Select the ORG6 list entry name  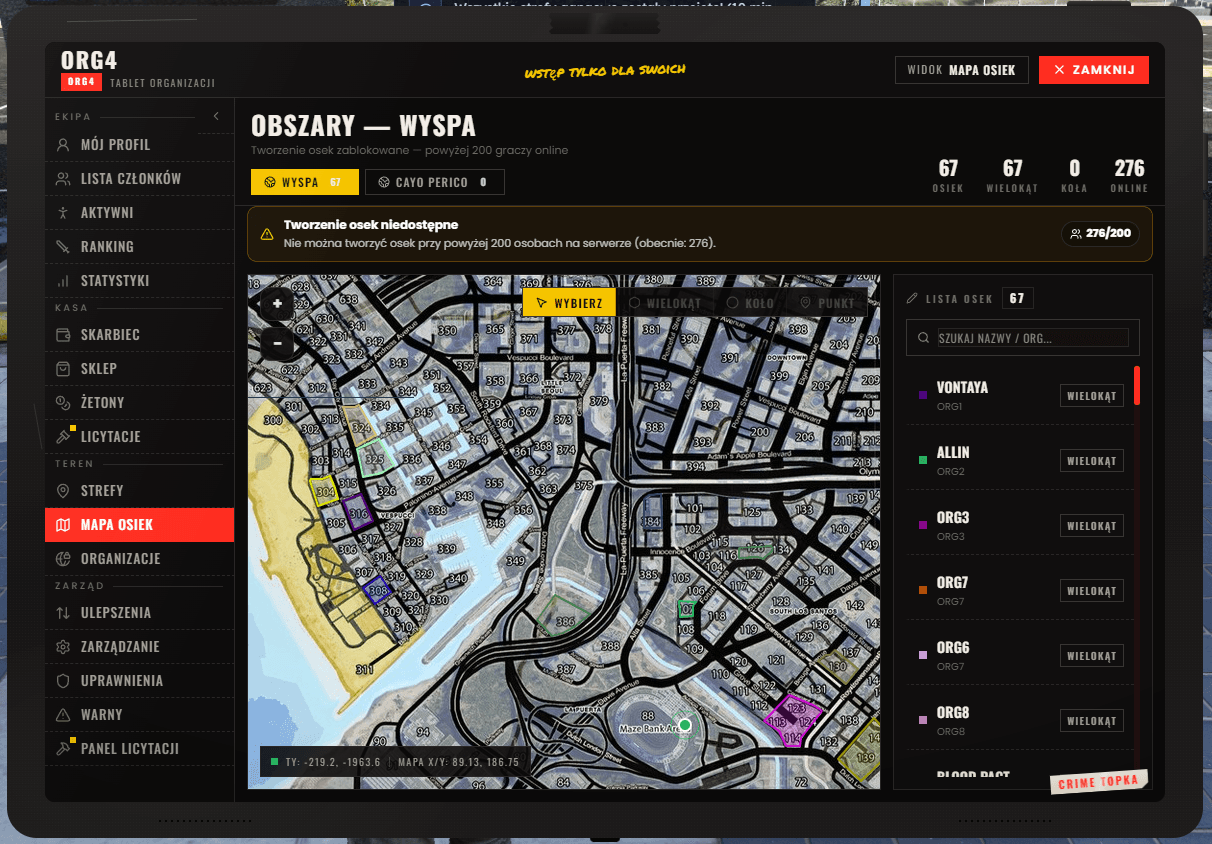pyautogui.click(x=953, y=647)
